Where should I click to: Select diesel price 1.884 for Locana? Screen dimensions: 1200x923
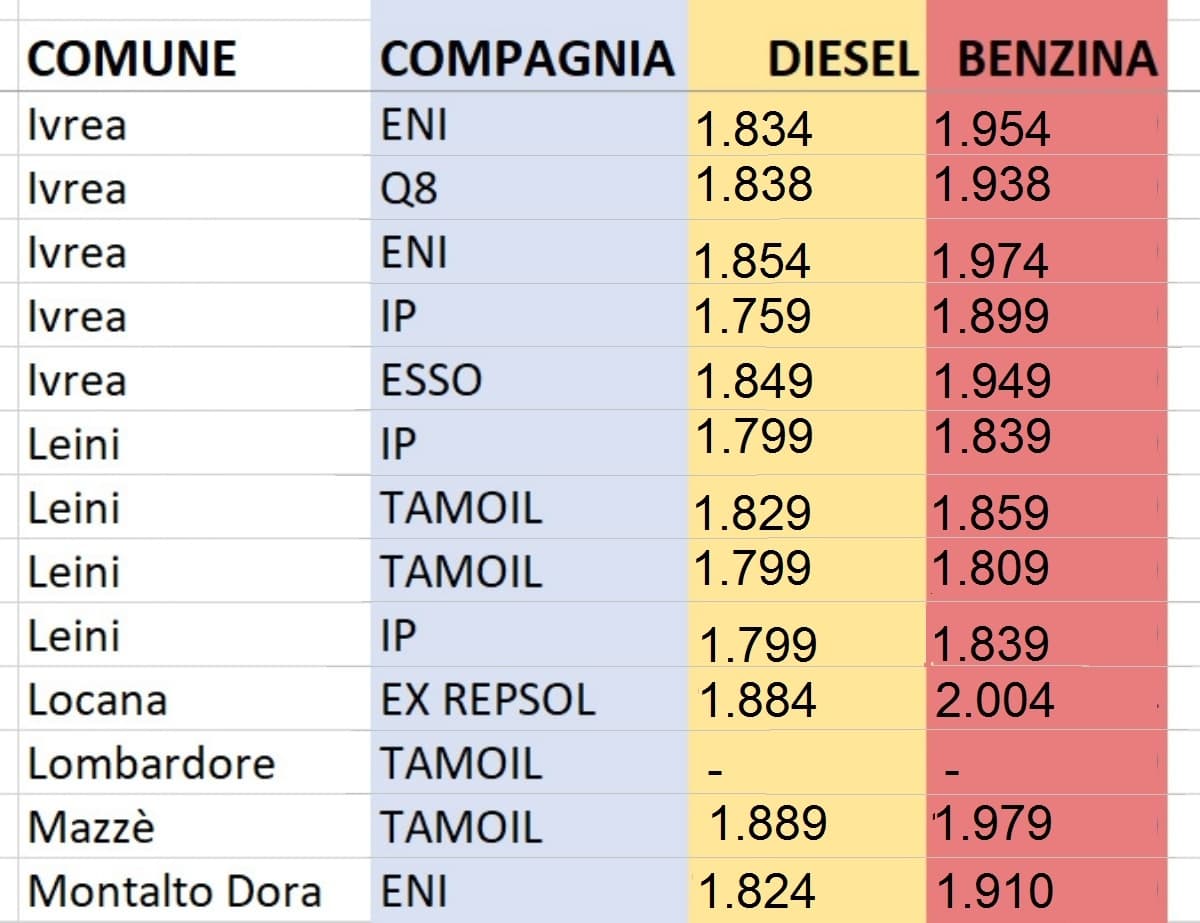pos(759,700)
